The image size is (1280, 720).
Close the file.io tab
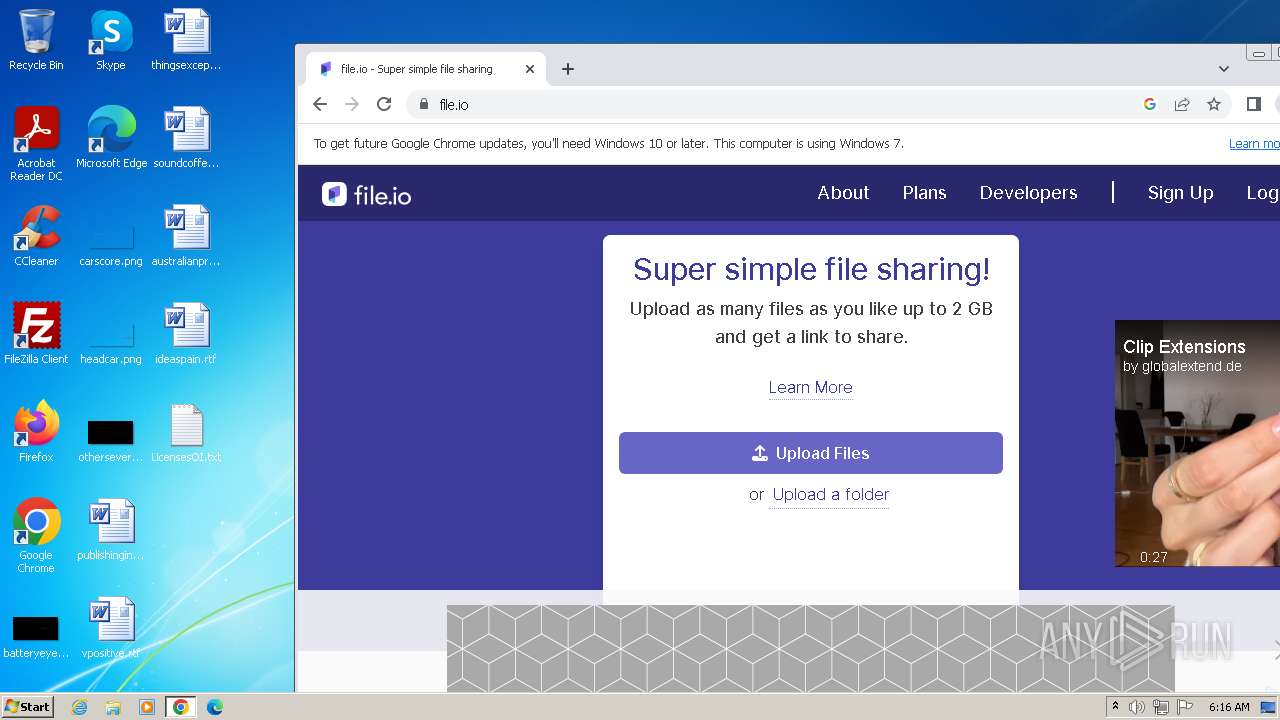[530, 69]
